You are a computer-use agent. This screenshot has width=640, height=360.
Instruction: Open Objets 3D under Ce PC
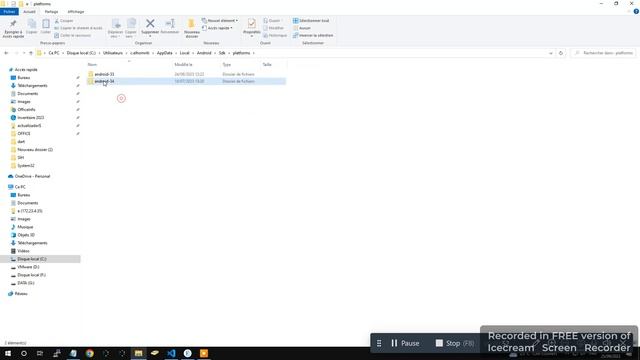pyautogui.click(x=26, y=235)
